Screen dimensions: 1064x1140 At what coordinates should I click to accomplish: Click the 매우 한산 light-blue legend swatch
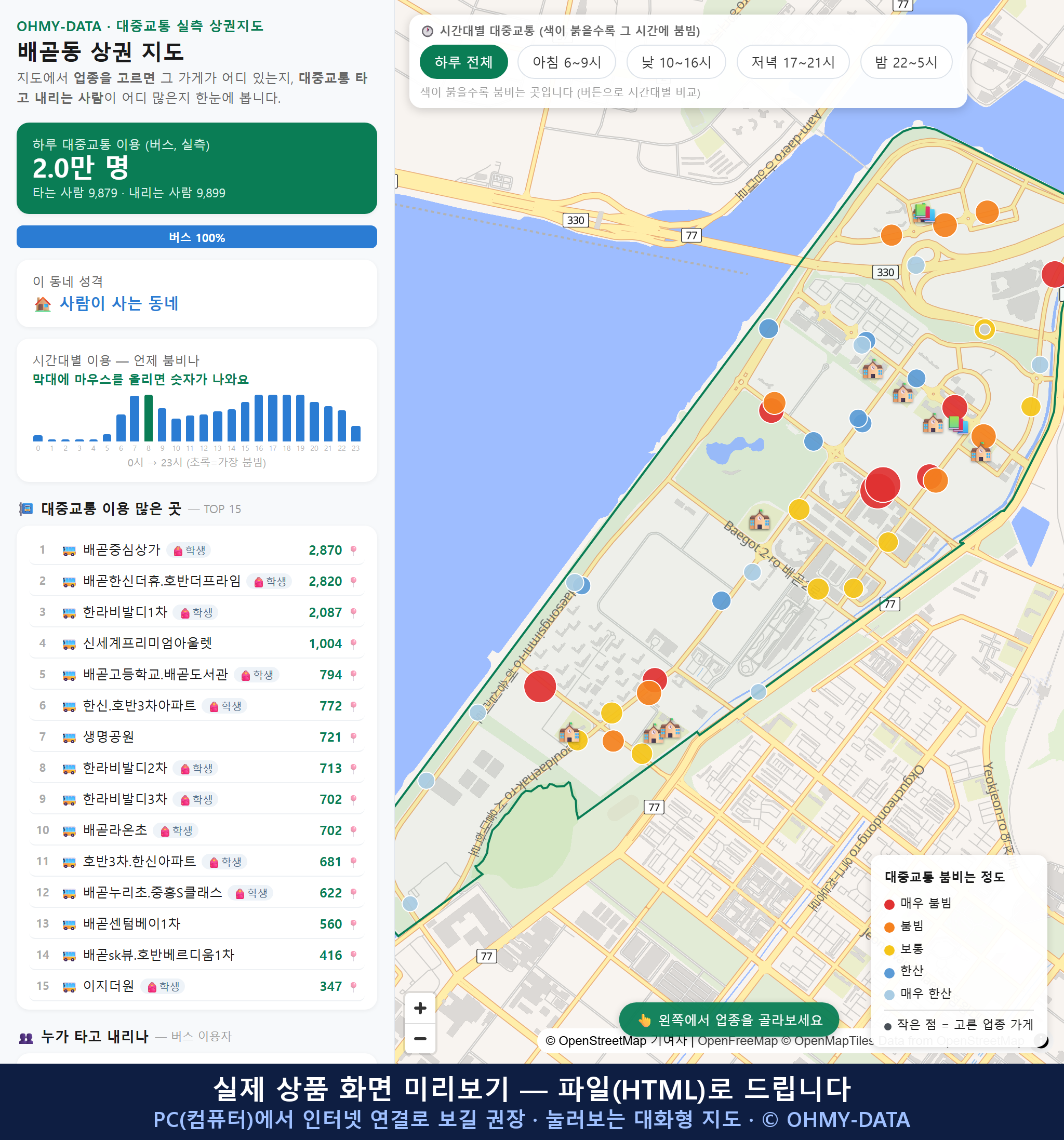889,995
